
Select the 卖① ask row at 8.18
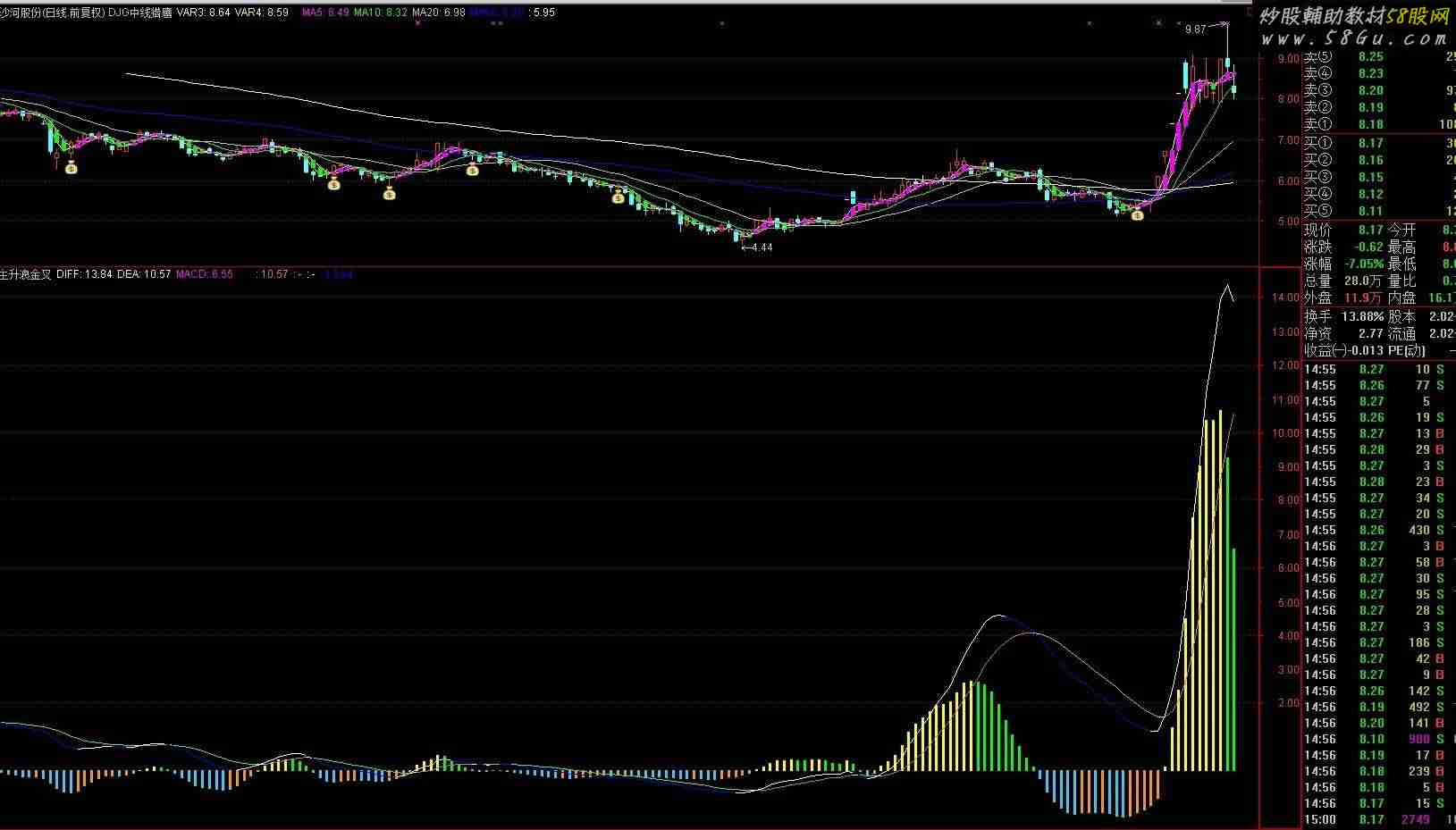pyautogui.click(x=1379, y=125)
